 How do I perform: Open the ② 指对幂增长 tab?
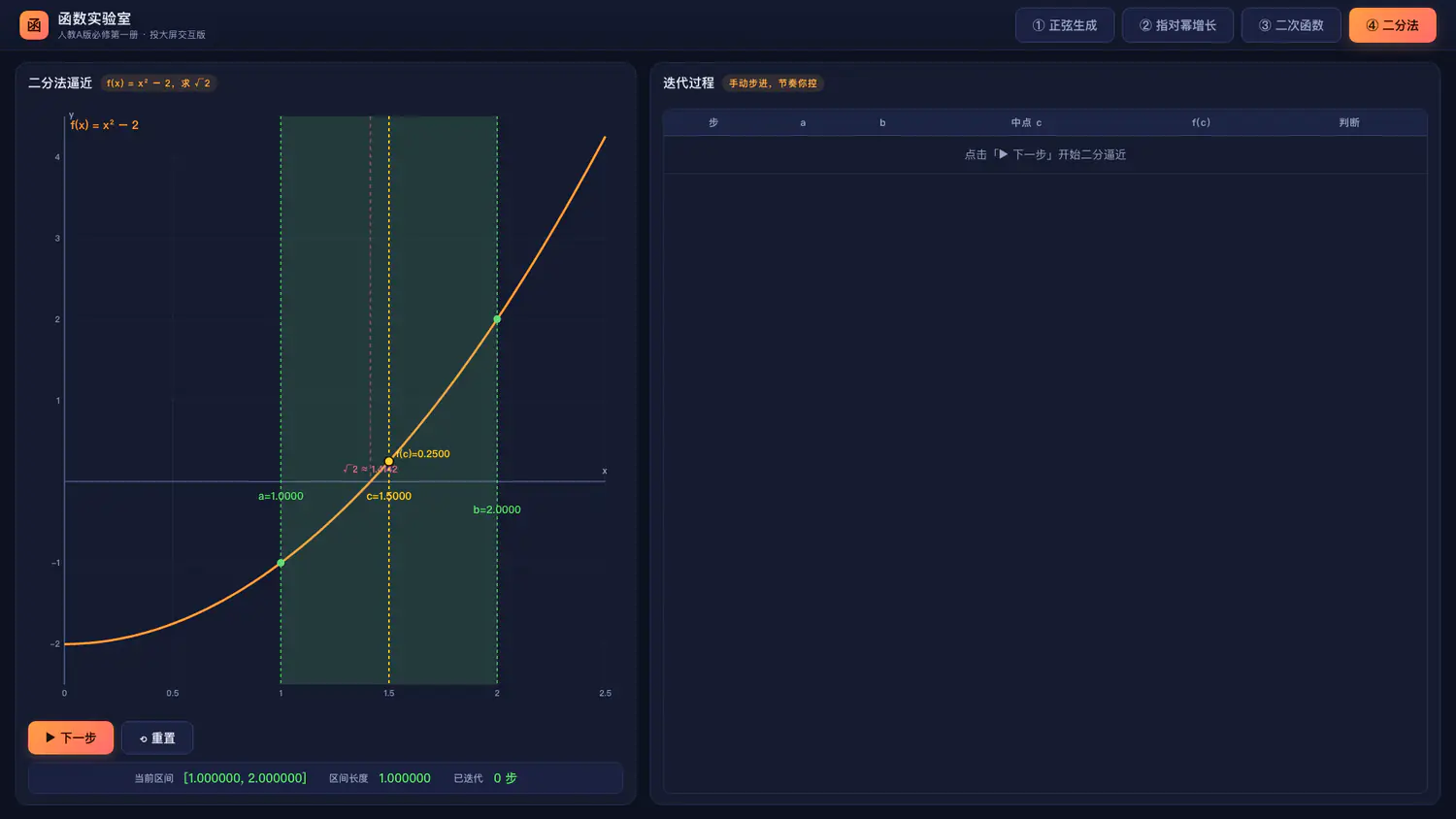click(1177, 25)
